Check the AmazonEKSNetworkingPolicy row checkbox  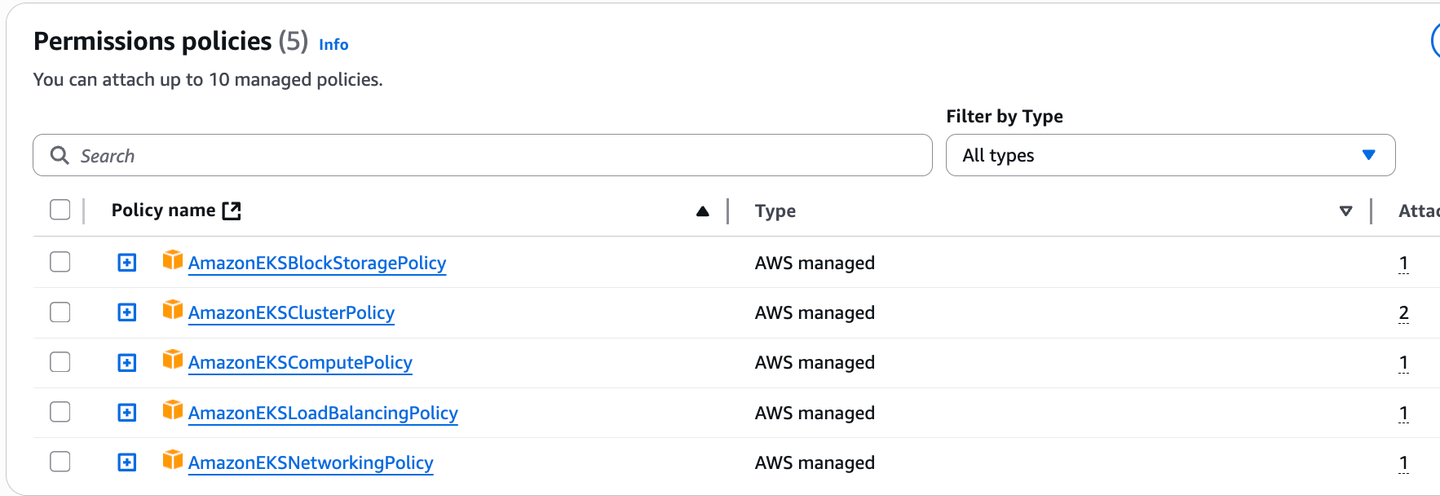point(60,462)
